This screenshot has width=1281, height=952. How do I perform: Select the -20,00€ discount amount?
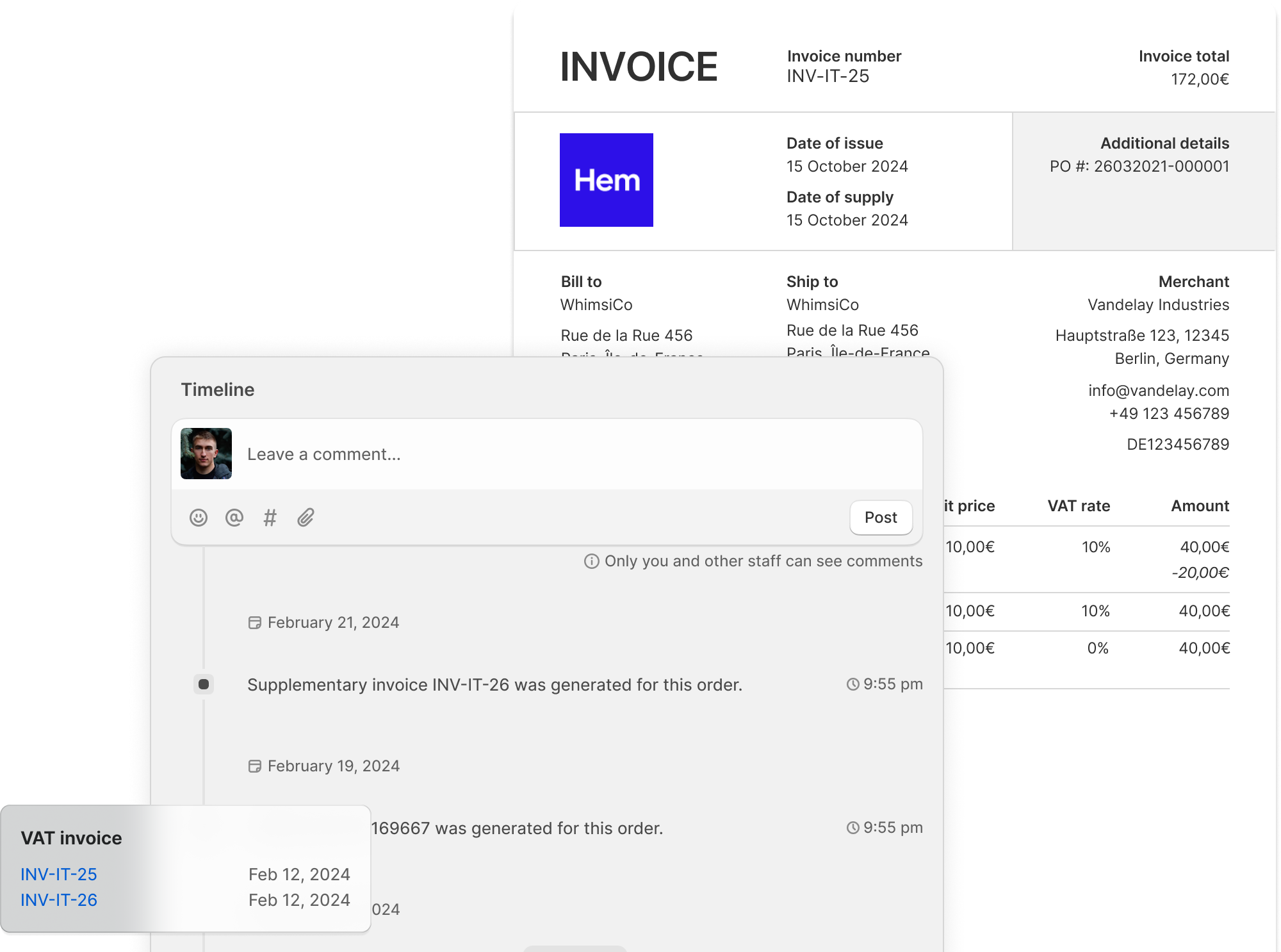(1200, 573)
